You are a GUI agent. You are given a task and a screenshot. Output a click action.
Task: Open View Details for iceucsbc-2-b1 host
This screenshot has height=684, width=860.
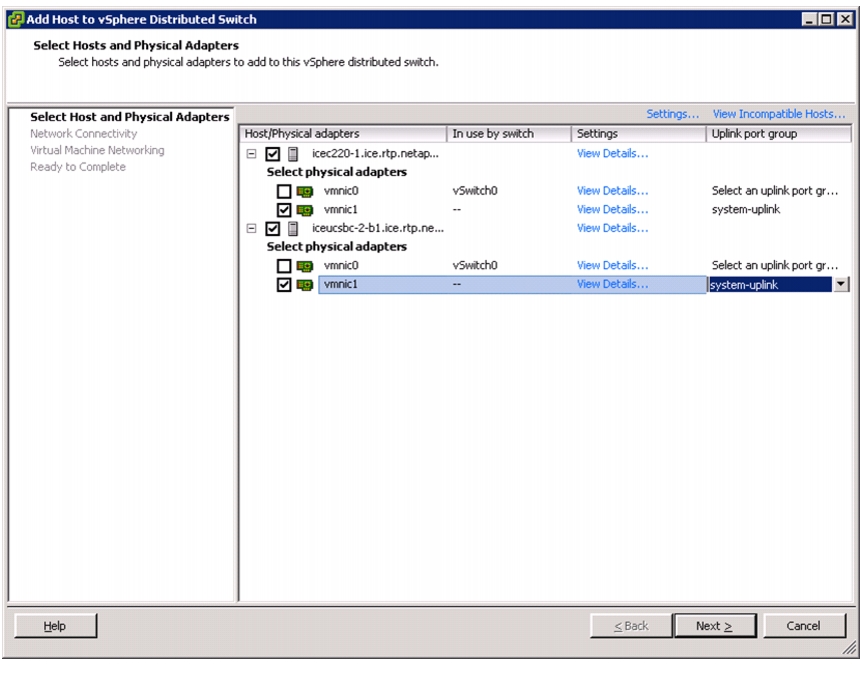coord(612,228)
